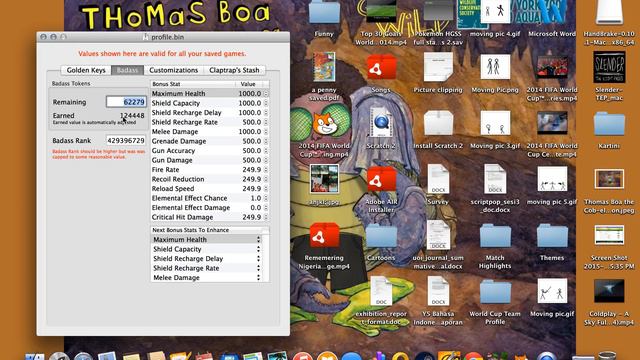This screenshot has height=360, width=640.
Task: Open the Claptrap's Stash tab
Action: click(234, 70)
